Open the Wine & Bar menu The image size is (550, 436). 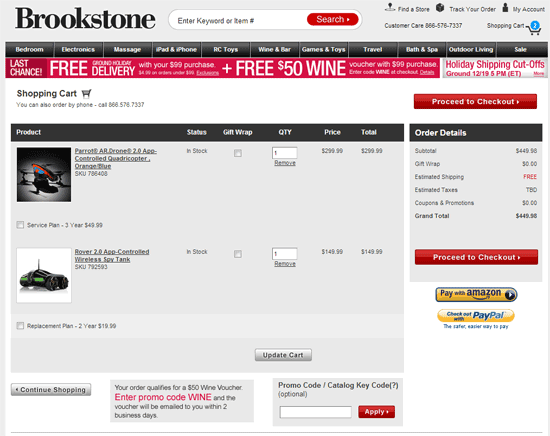coord(275,49)
